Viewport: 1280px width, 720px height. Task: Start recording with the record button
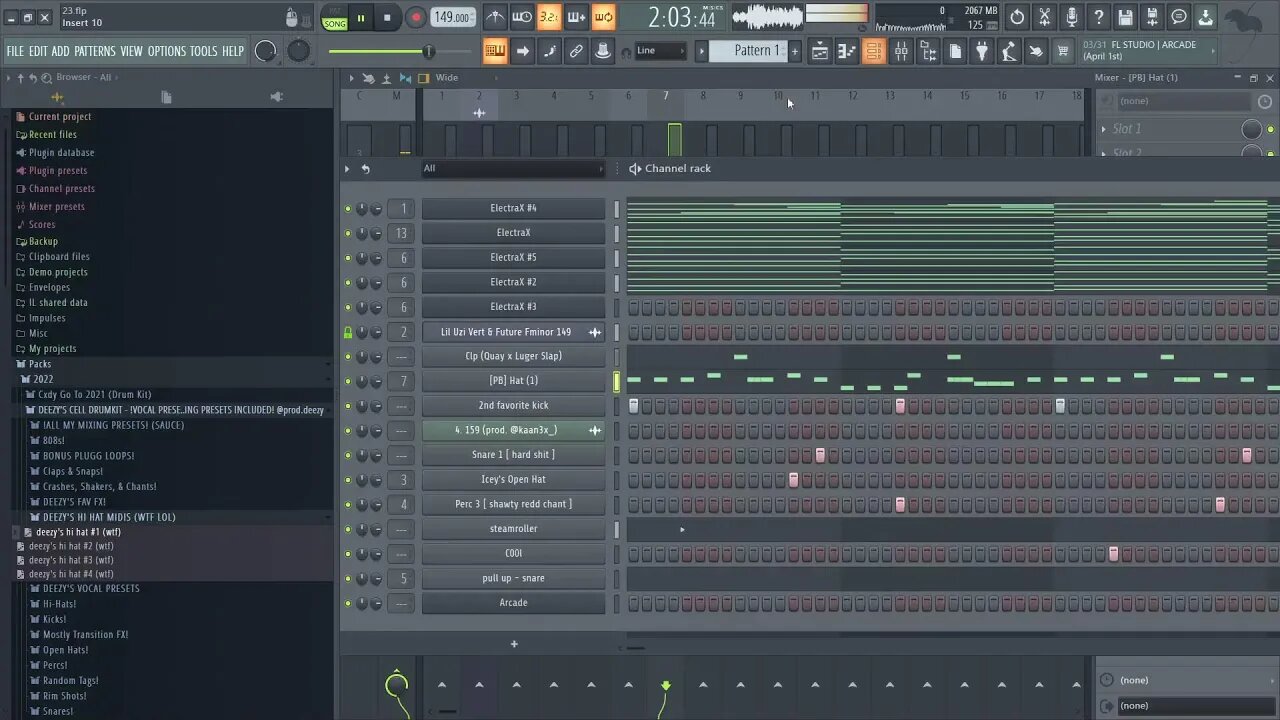(x=416, y=18)
